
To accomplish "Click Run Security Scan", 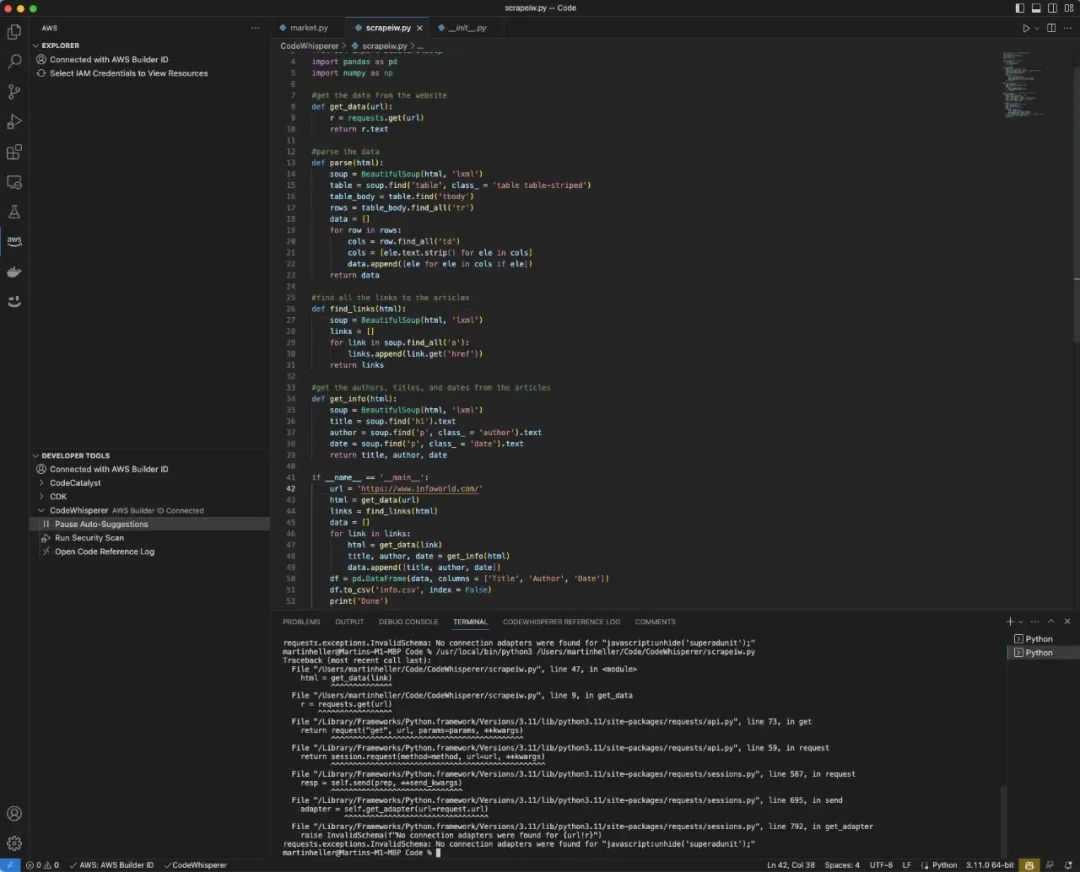I will coord(89,538).
